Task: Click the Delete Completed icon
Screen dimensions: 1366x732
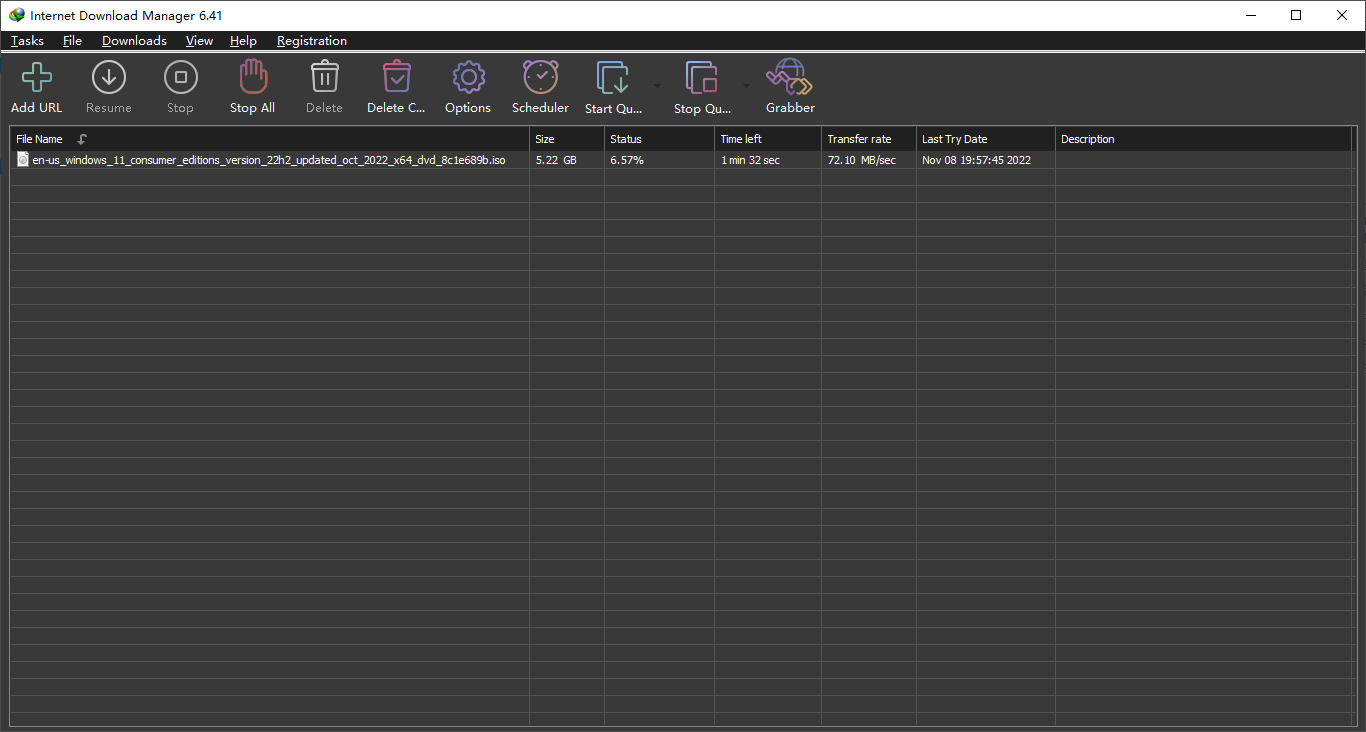Action: (x=397, y=78)
